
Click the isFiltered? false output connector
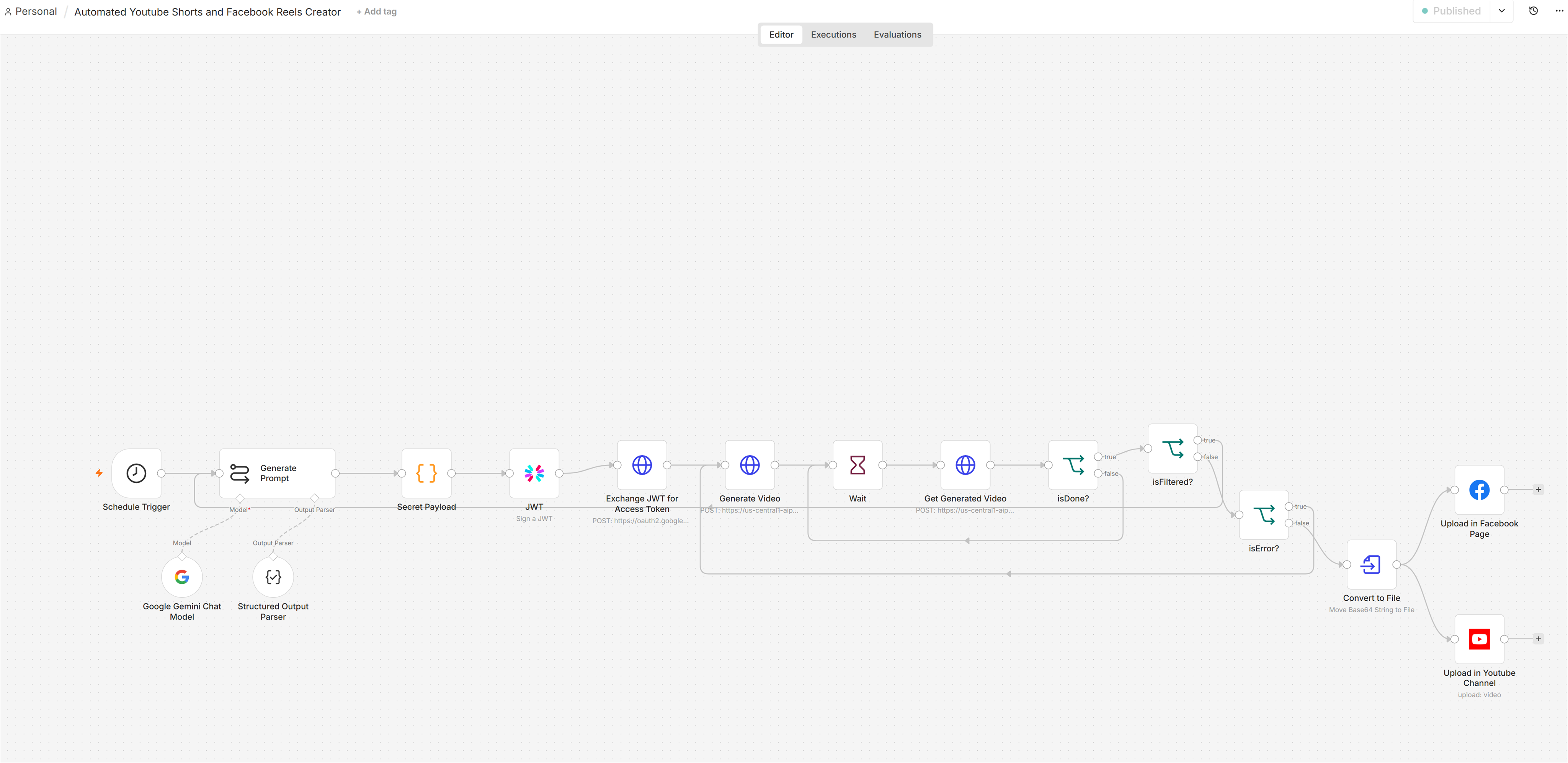click(1197, 457)
